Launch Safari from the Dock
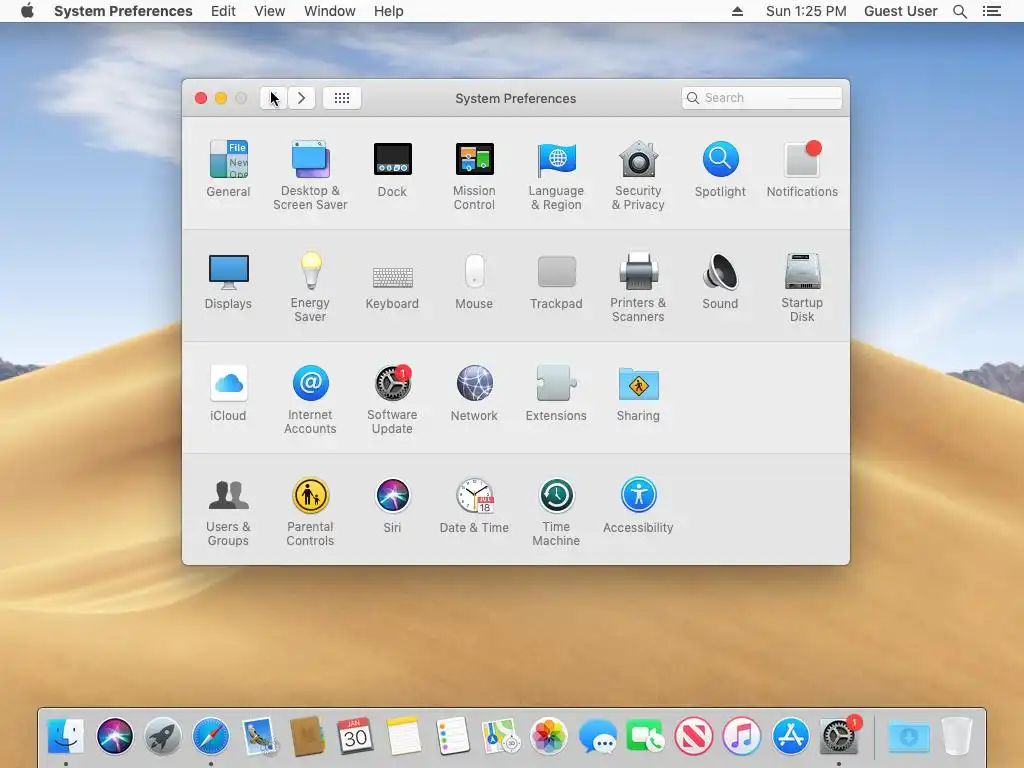This screenshot has width=1024, height=768. click(211, 735)
